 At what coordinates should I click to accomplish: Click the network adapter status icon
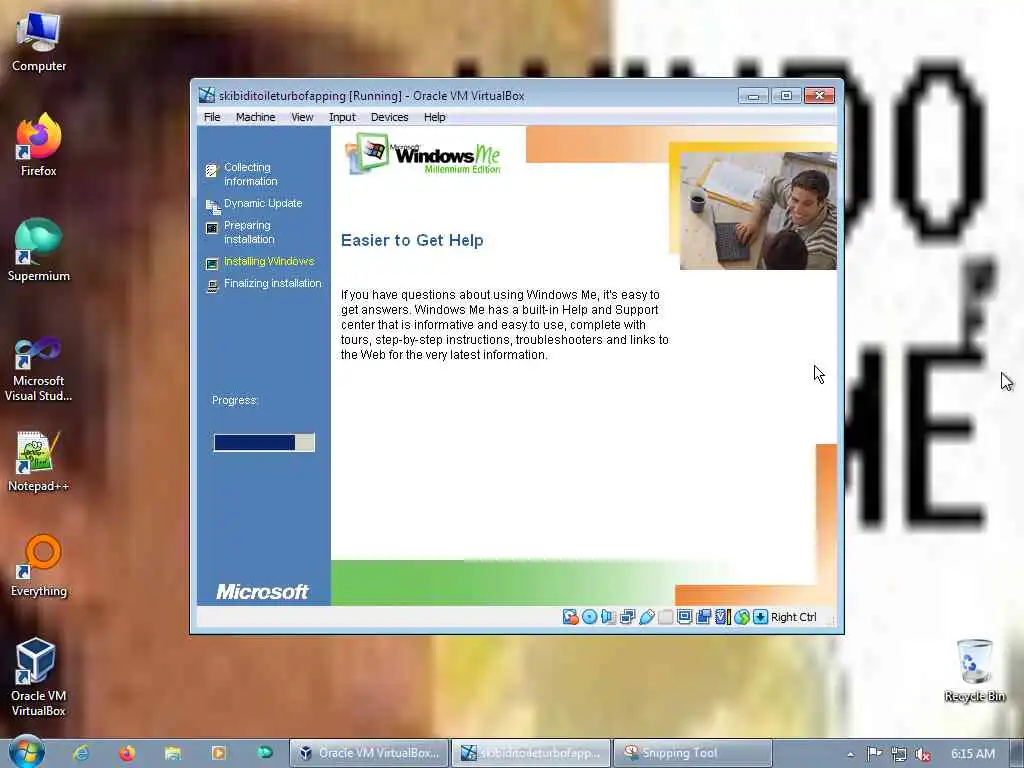point(627,617)
